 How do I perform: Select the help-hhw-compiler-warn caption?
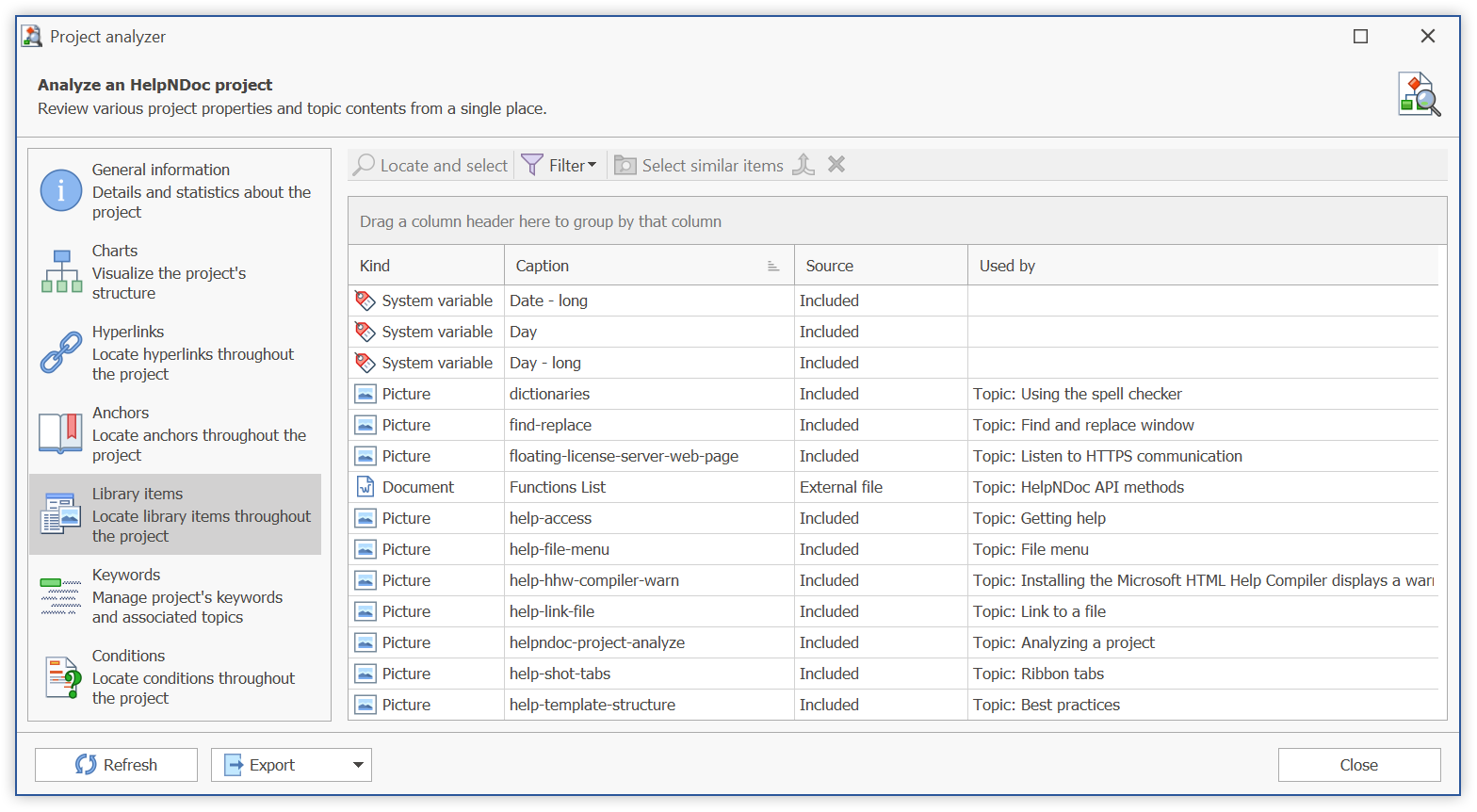[x=594, y=580]
